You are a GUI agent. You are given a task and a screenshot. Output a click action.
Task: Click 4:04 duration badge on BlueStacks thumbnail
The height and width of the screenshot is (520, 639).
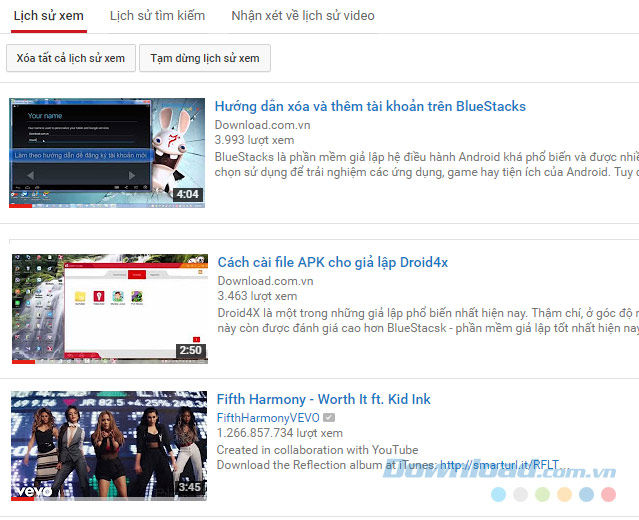pyautogui.click(x=187, y=194)
